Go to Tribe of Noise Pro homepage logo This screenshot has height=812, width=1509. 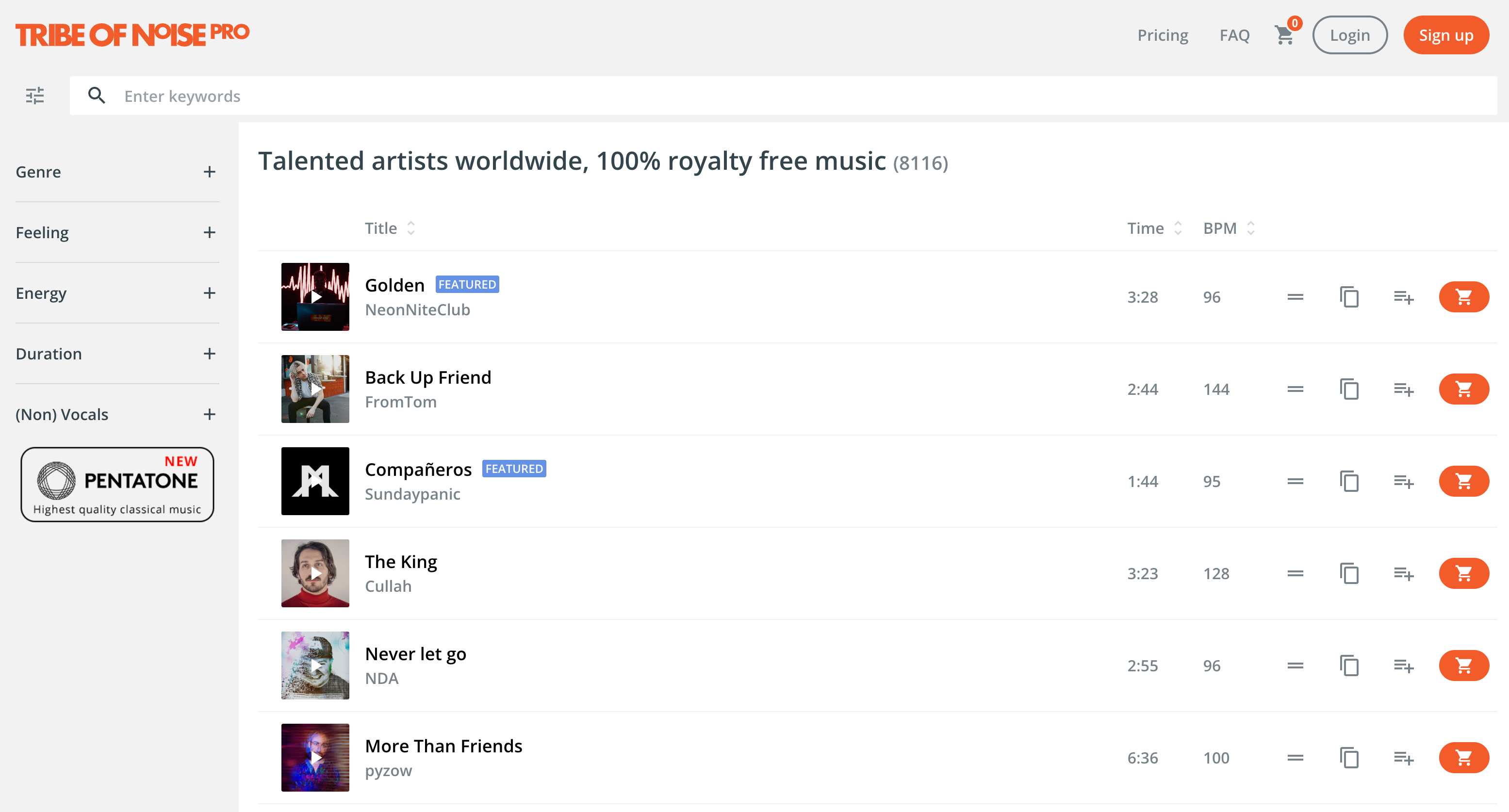132,34
